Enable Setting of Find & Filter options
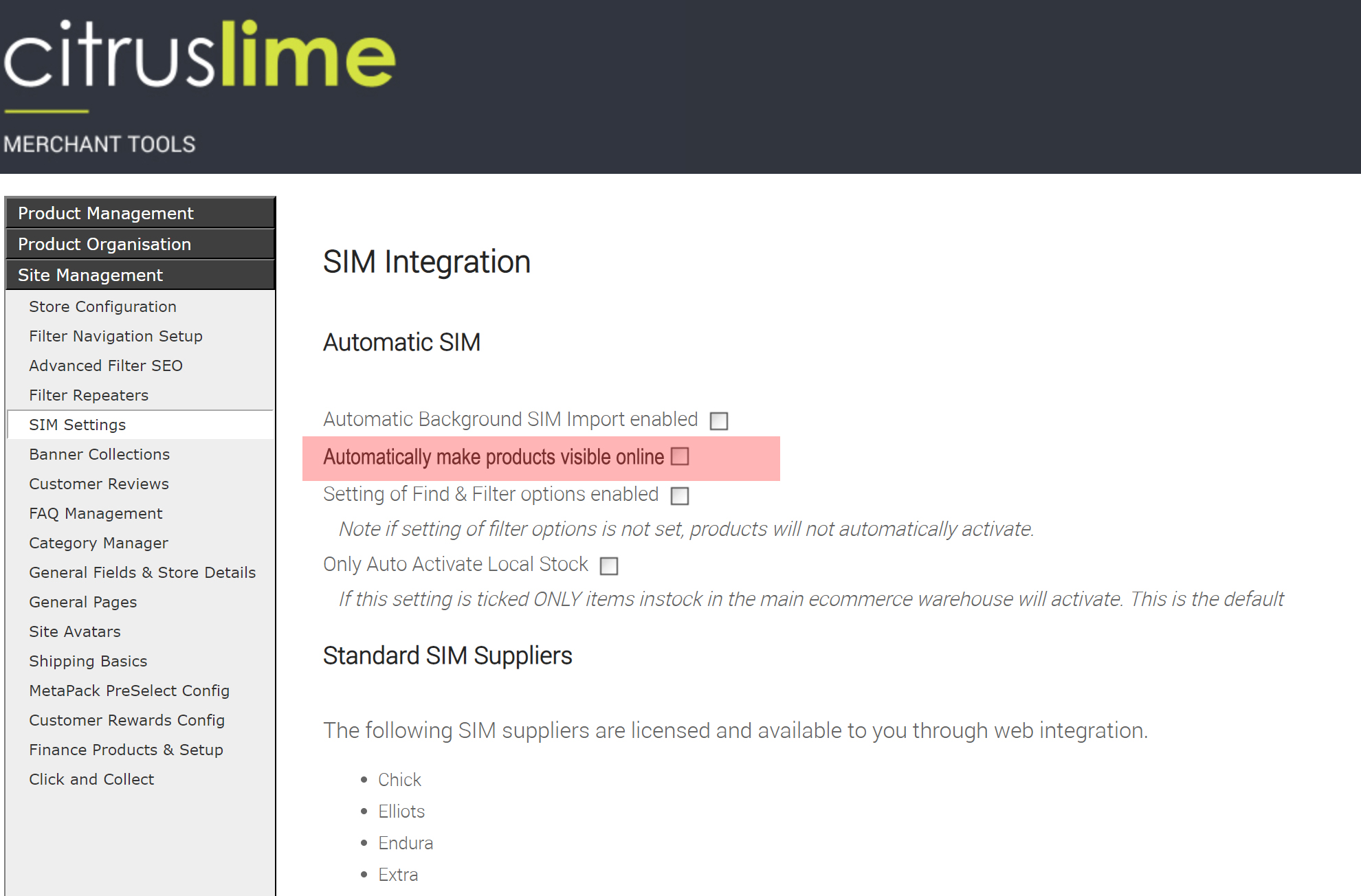 pos(680,495)
